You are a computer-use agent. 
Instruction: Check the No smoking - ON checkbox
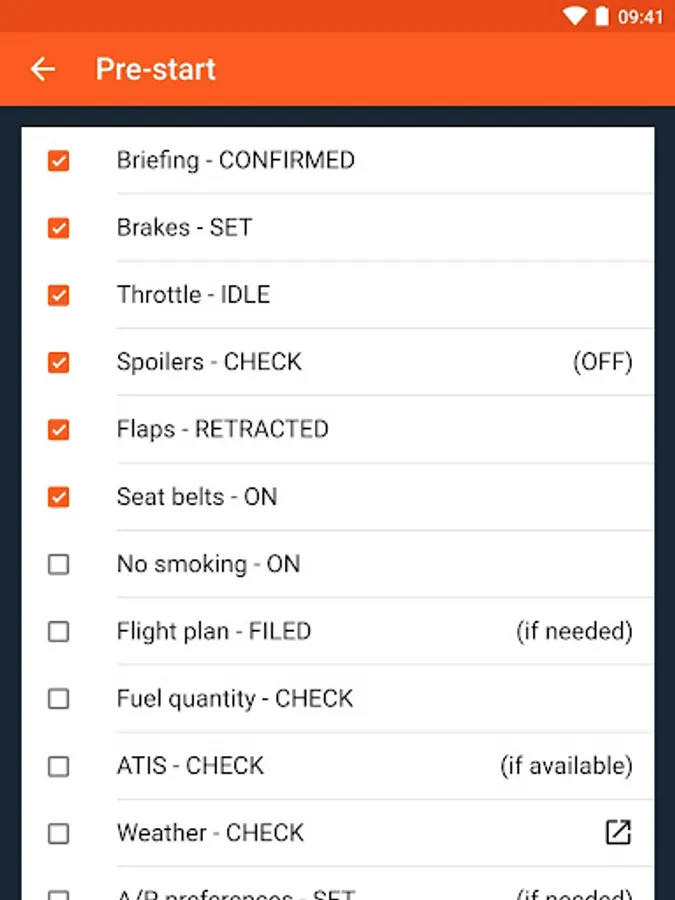(59, 564)
